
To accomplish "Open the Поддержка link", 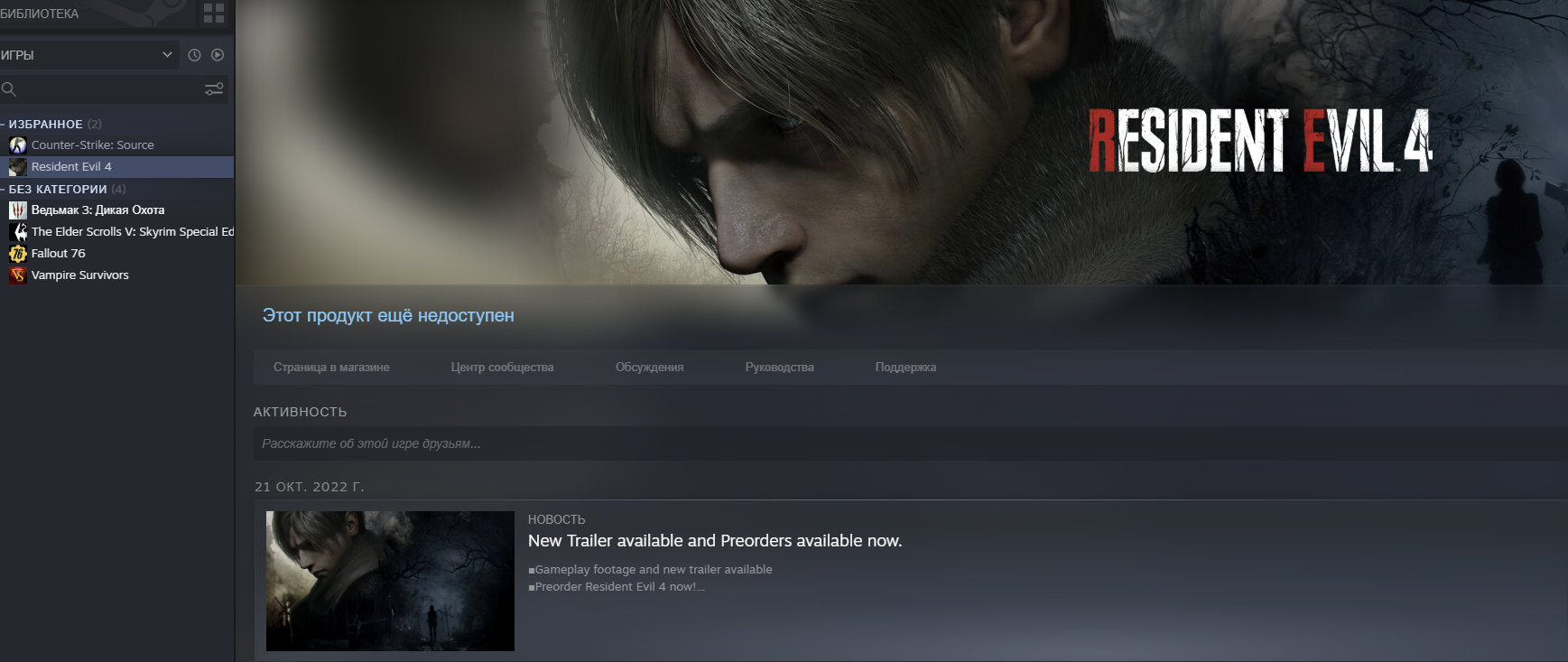I will [905, 367].
